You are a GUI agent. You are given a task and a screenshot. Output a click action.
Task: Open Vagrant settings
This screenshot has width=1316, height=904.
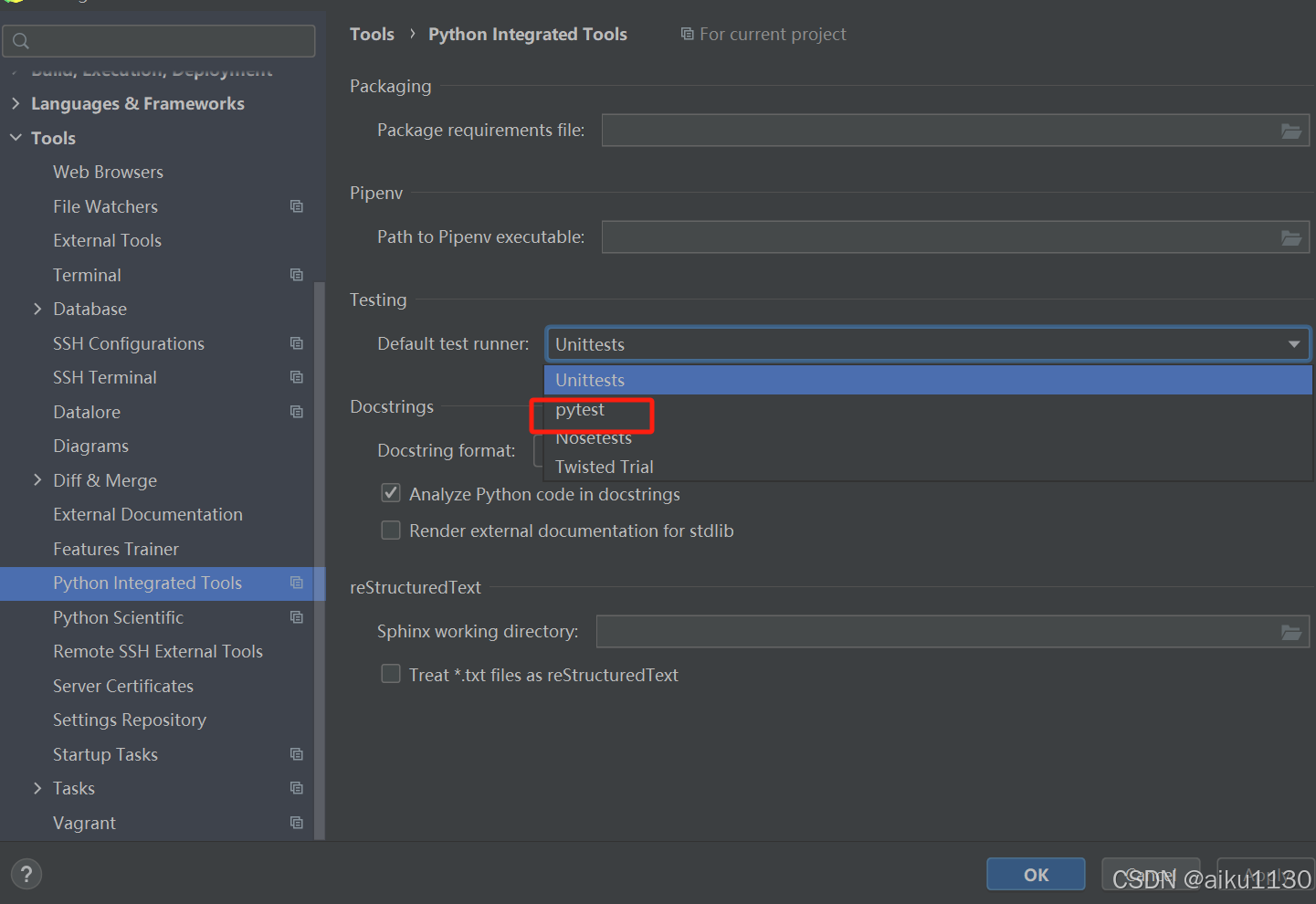[84, 823]
